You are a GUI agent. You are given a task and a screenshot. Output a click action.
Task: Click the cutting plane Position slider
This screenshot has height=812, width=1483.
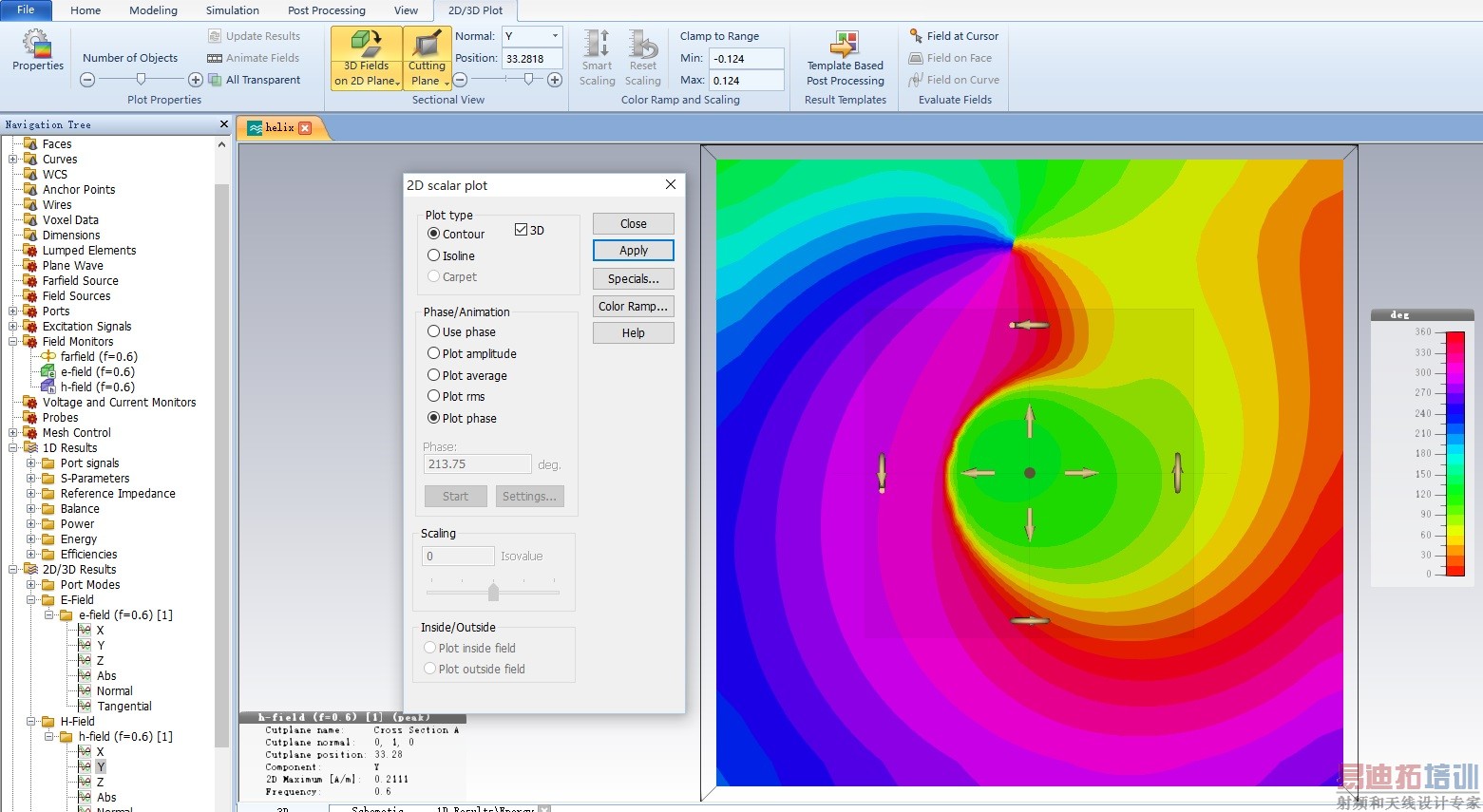click(x=528, y=80)
